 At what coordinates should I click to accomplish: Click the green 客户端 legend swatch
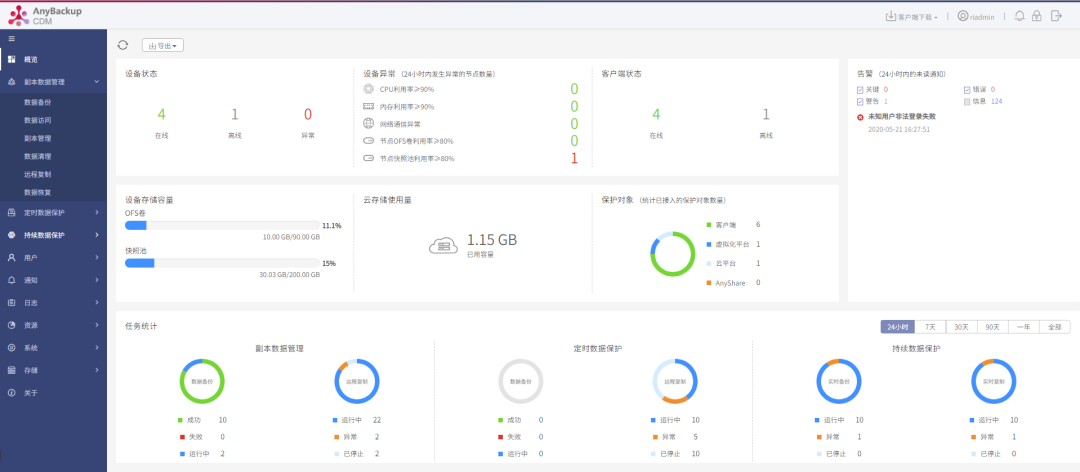[708, 225]
